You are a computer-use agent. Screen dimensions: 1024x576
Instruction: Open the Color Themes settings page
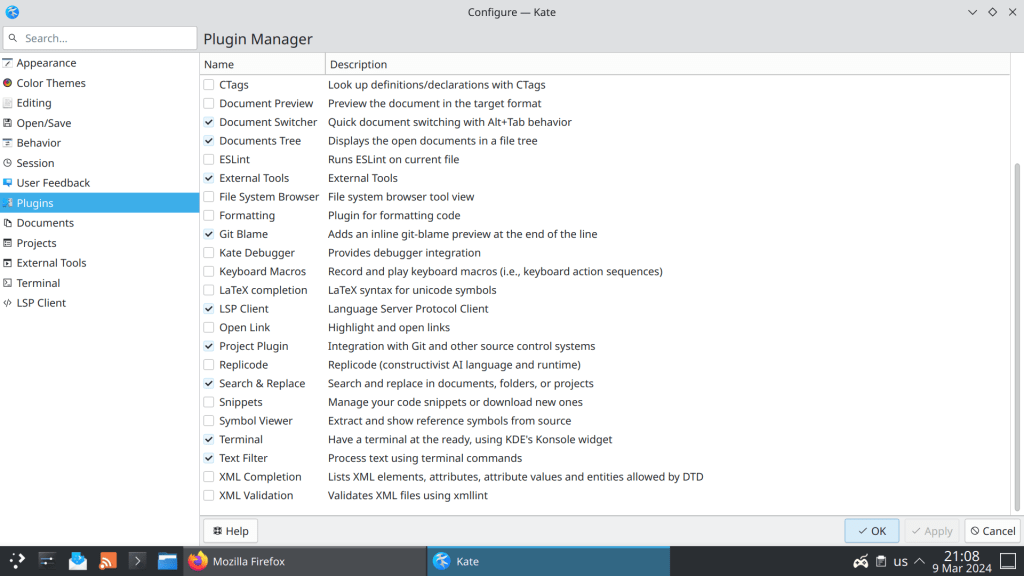pos(51,83)
